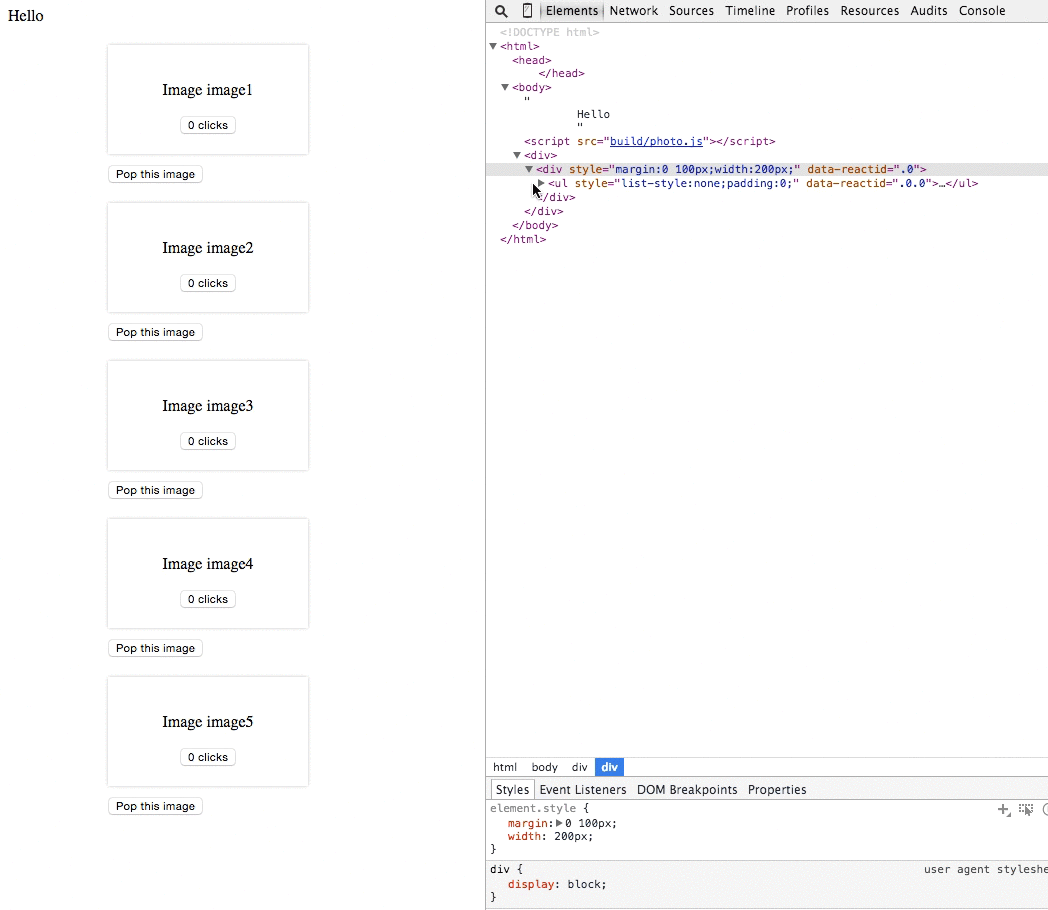Click the Image image1 card label
Viewport: 1048px width, 910px height.
[x=207, y=90]
